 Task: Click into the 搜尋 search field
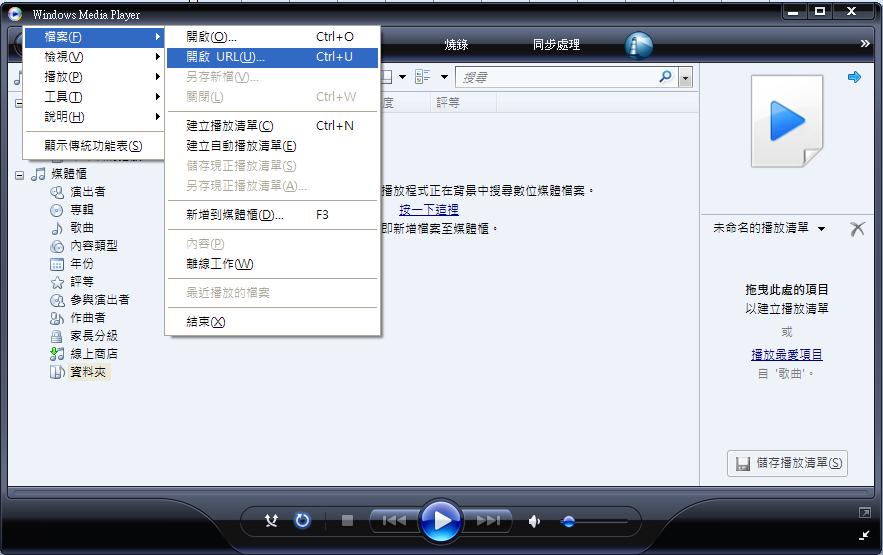coord(558,77)
